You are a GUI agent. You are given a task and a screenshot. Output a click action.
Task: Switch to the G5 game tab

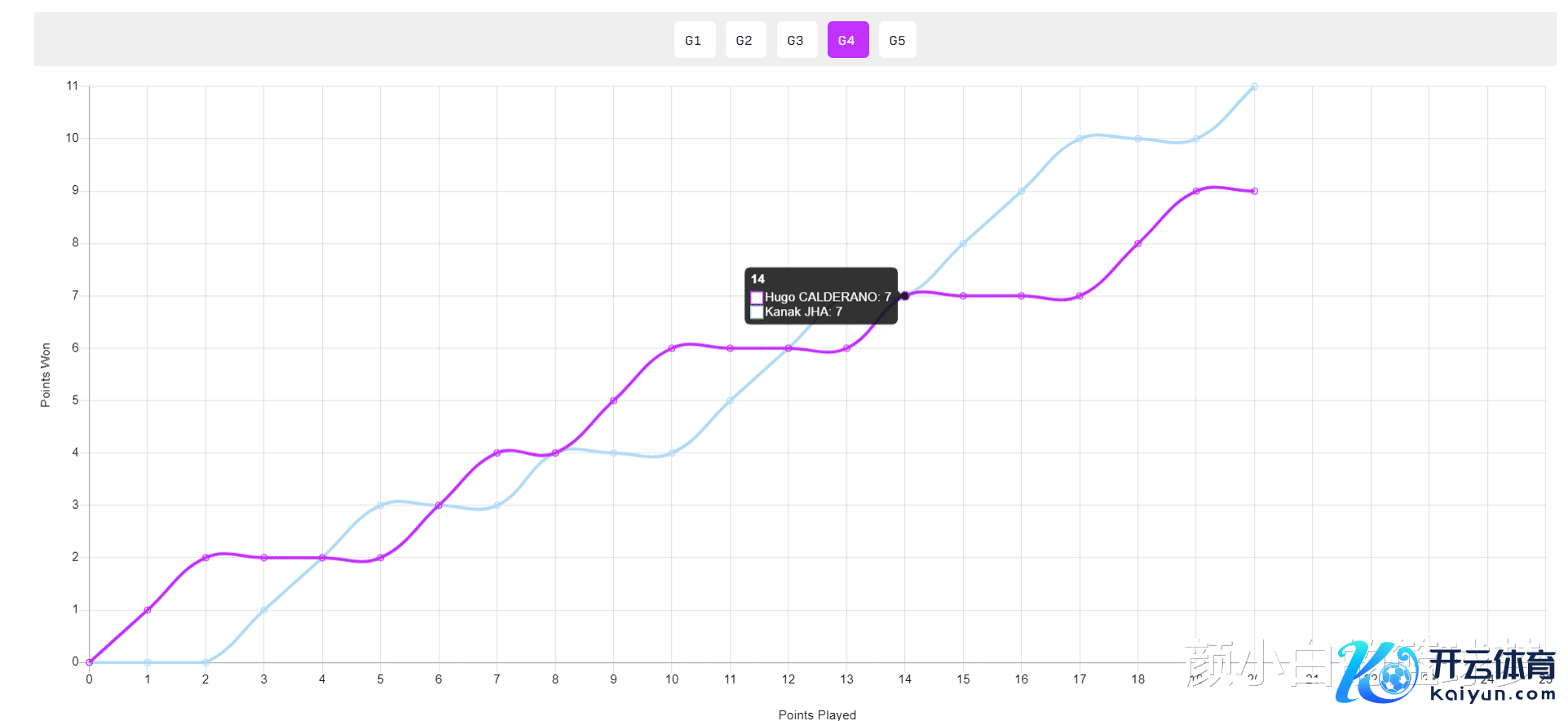point(897,40)
